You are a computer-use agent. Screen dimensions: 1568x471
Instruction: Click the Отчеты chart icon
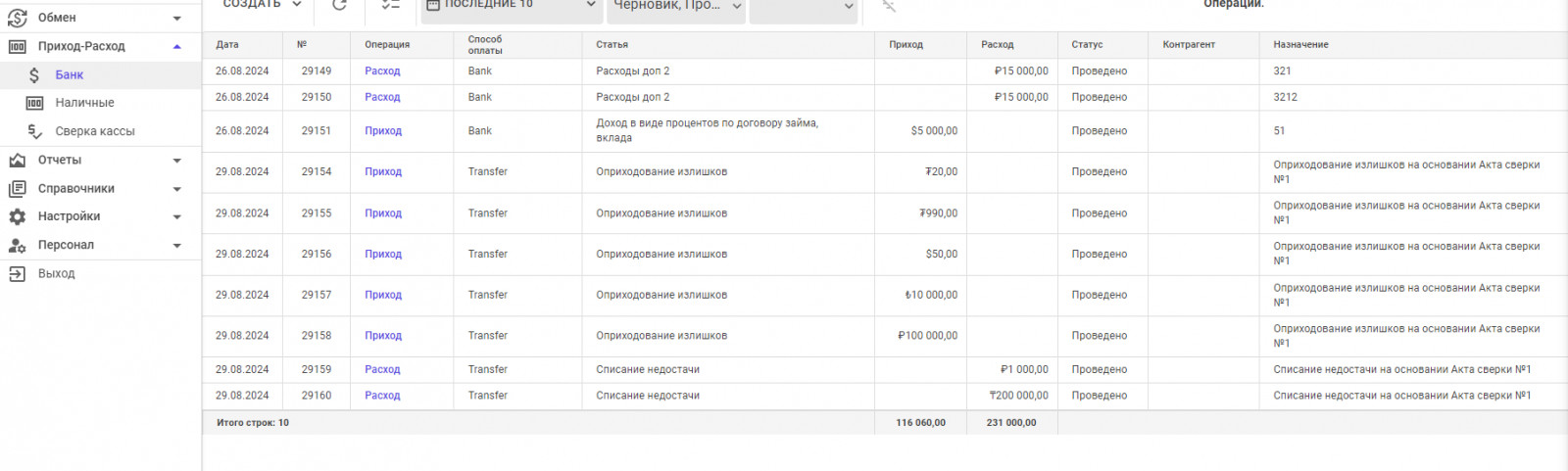[x=18, y=160]
